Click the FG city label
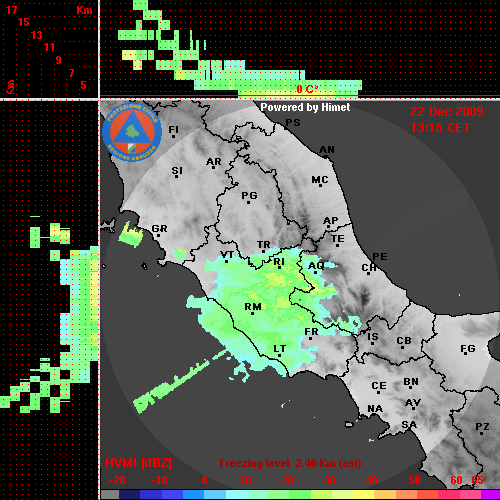Screen dimensions: 500x500 click(468, 349)
